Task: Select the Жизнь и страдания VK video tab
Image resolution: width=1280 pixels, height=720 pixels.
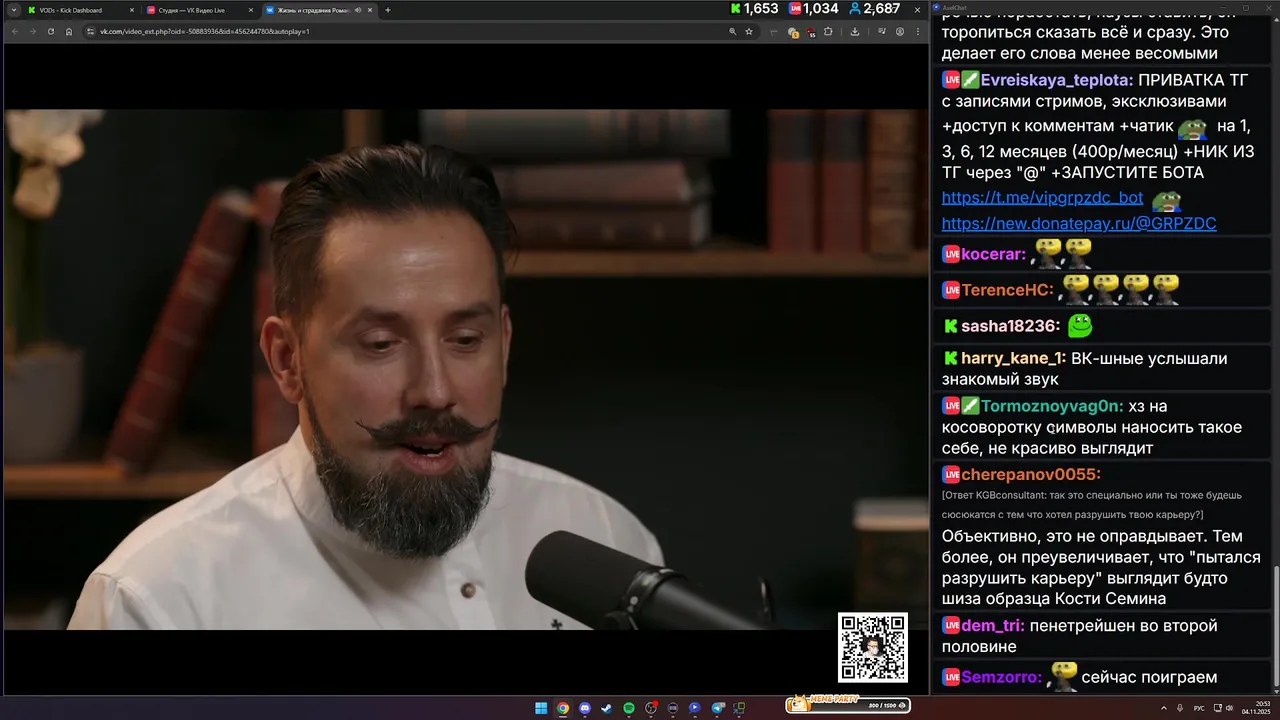Action: point(318,10)
